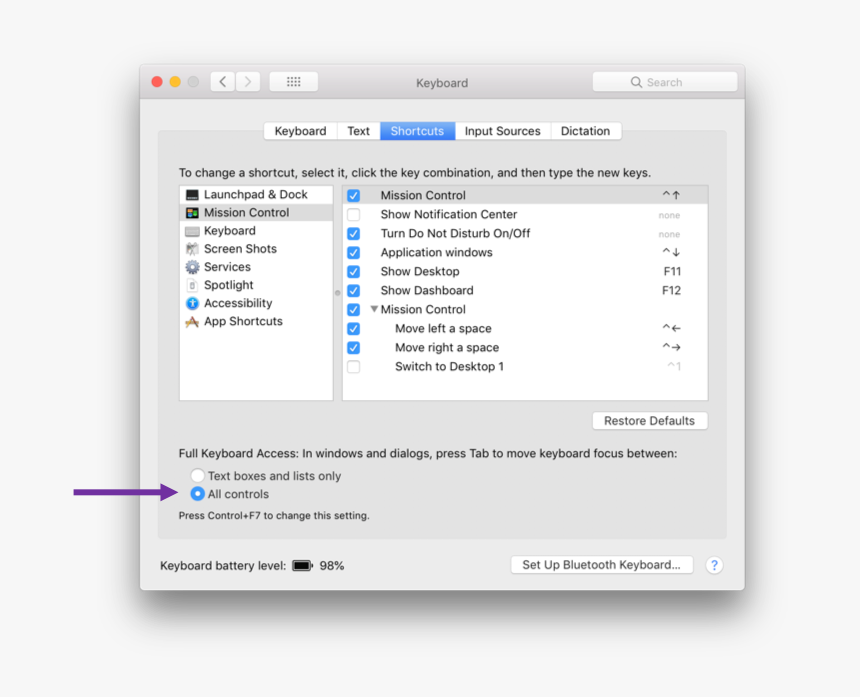Click Control-Up shortcut for Mission Control
Viewport: 860px width, 697px height.
click(671, 195)
